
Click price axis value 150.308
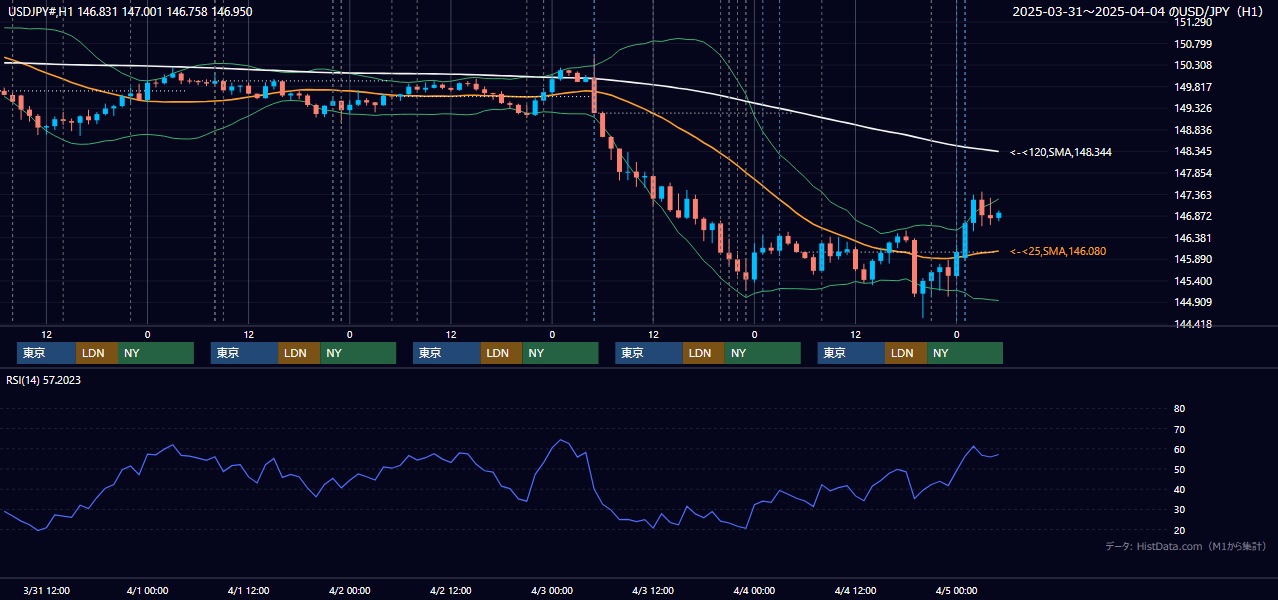tap(1193, 65)
